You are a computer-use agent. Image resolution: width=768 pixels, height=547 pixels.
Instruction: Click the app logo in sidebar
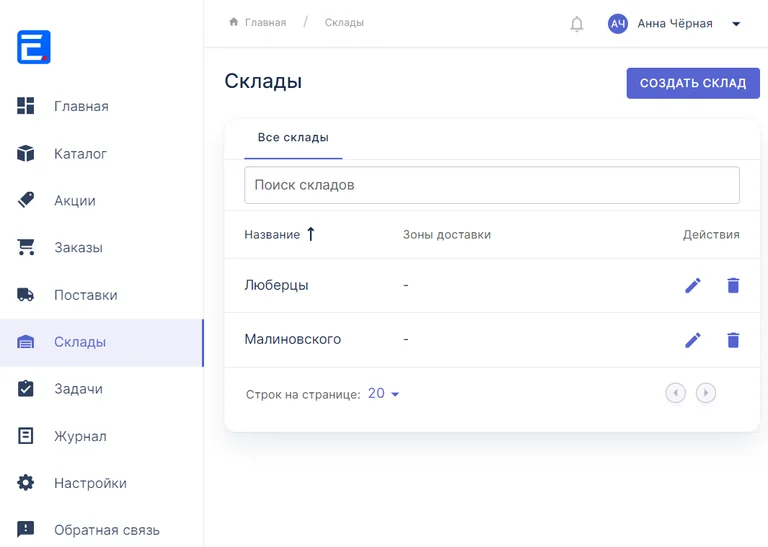34,47
